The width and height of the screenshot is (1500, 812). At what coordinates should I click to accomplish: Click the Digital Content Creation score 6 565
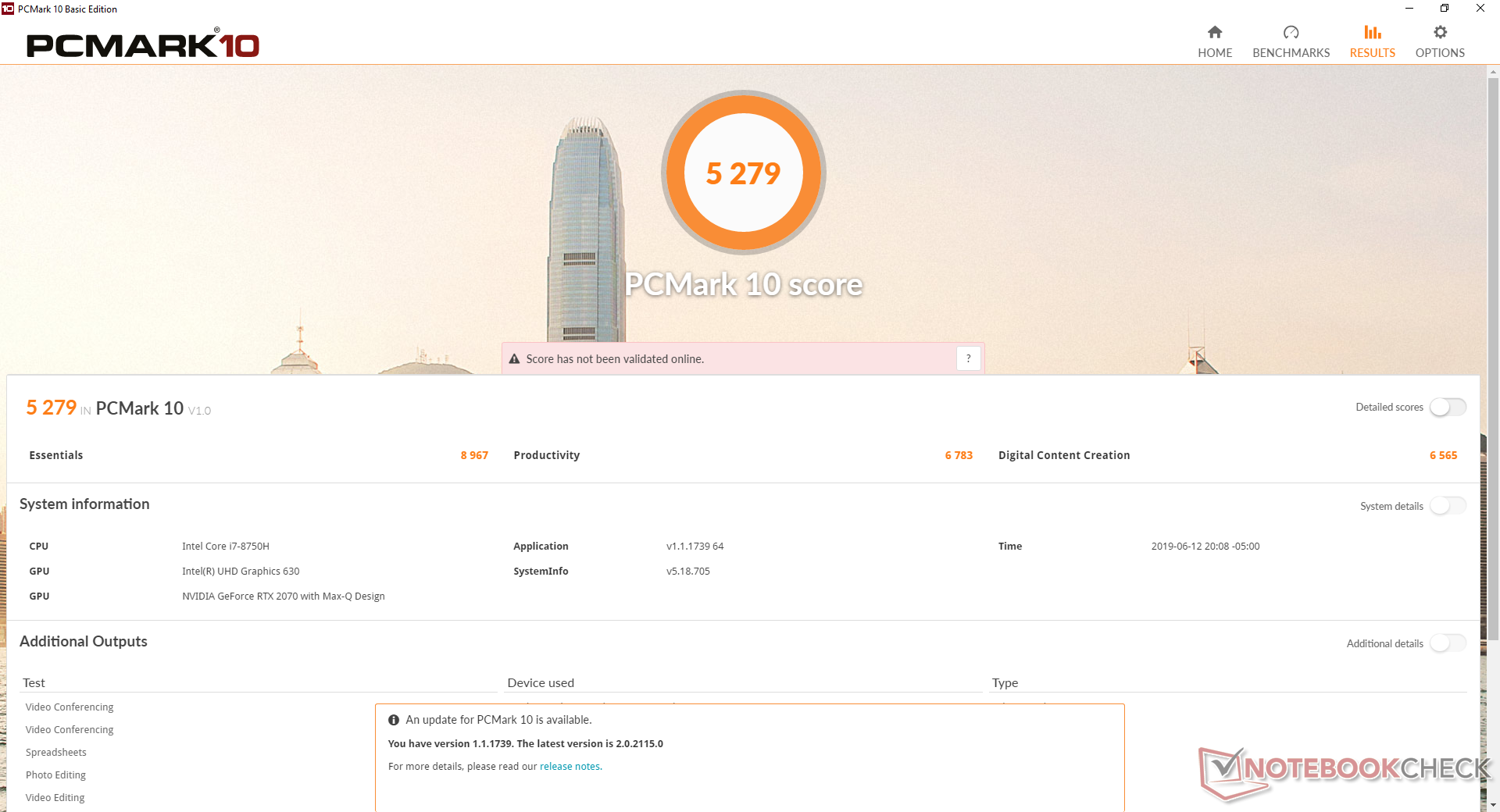click(1443, 455)
